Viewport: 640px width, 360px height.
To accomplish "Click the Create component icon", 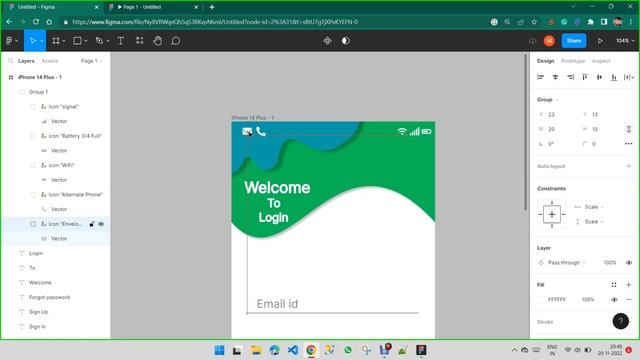I will (327, 41).
